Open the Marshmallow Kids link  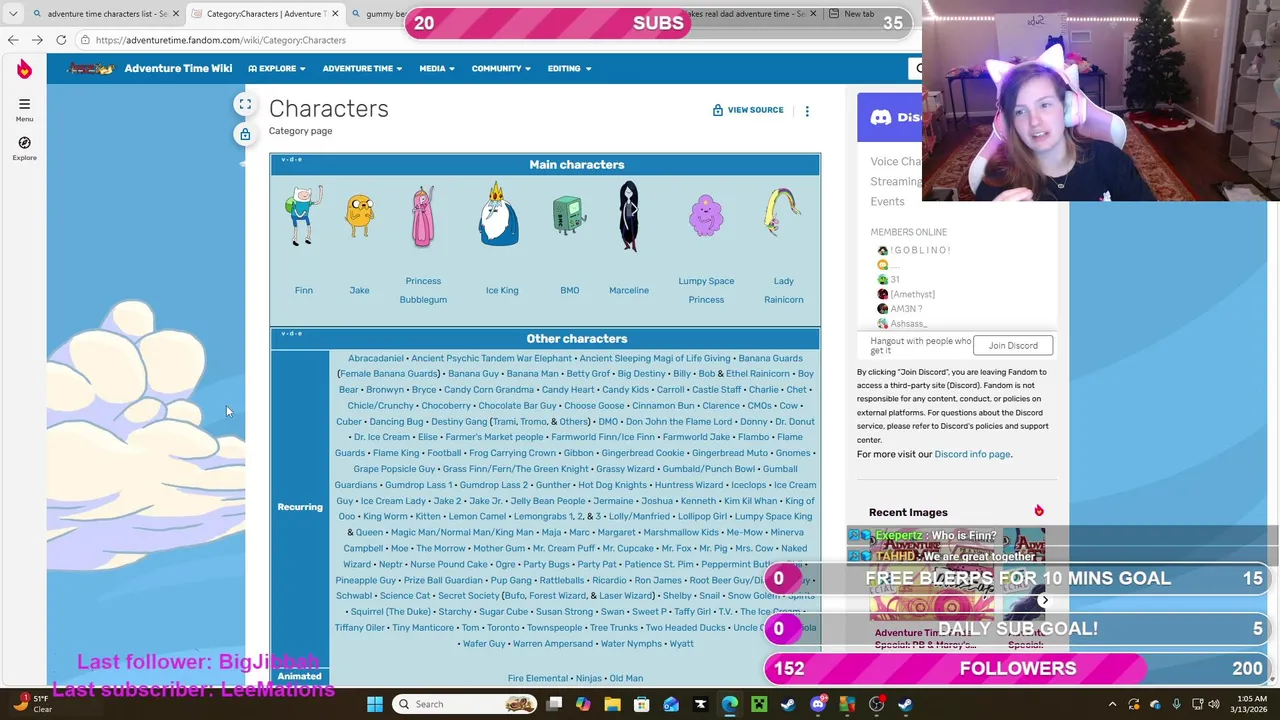point(681,533)
